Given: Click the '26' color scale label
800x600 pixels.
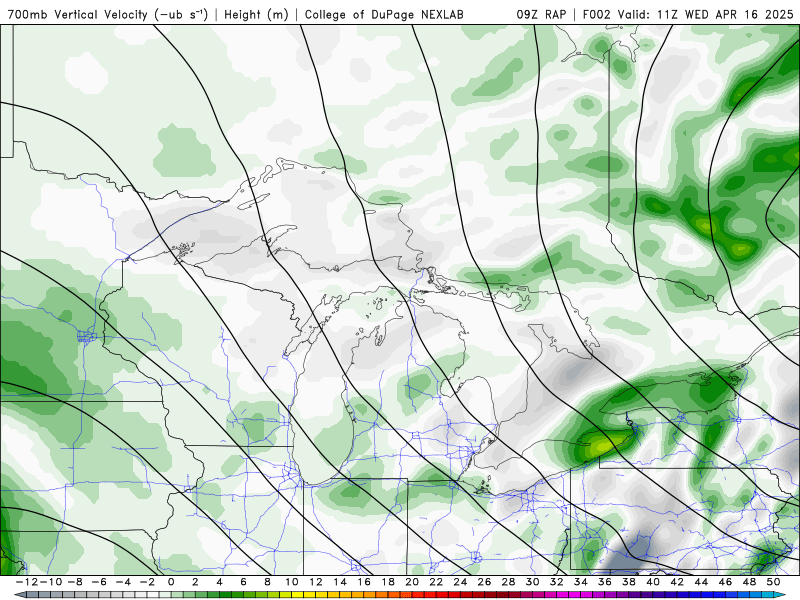Looking at the screenshot, I should (484, 582).
